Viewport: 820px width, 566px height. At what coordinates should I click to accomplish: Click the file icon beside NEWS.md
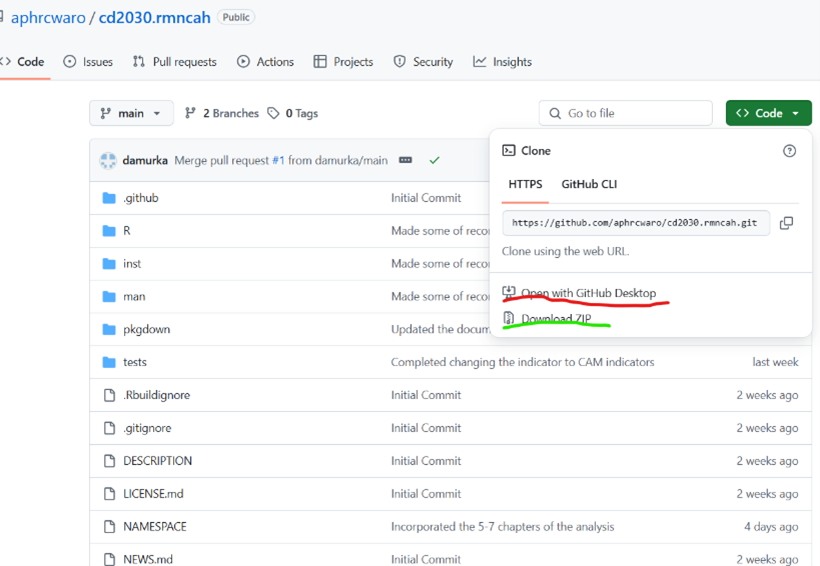tap(109, 559)
